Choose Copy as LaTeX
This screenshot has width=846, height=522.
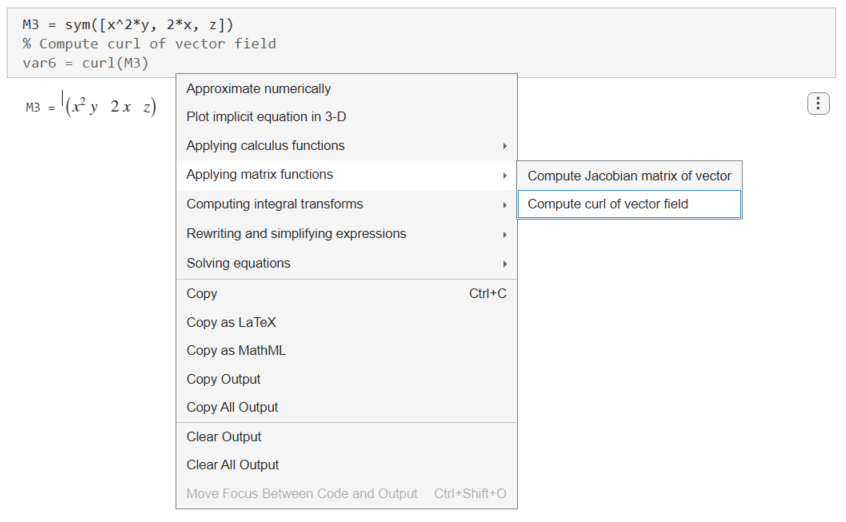tap(231, 323)
